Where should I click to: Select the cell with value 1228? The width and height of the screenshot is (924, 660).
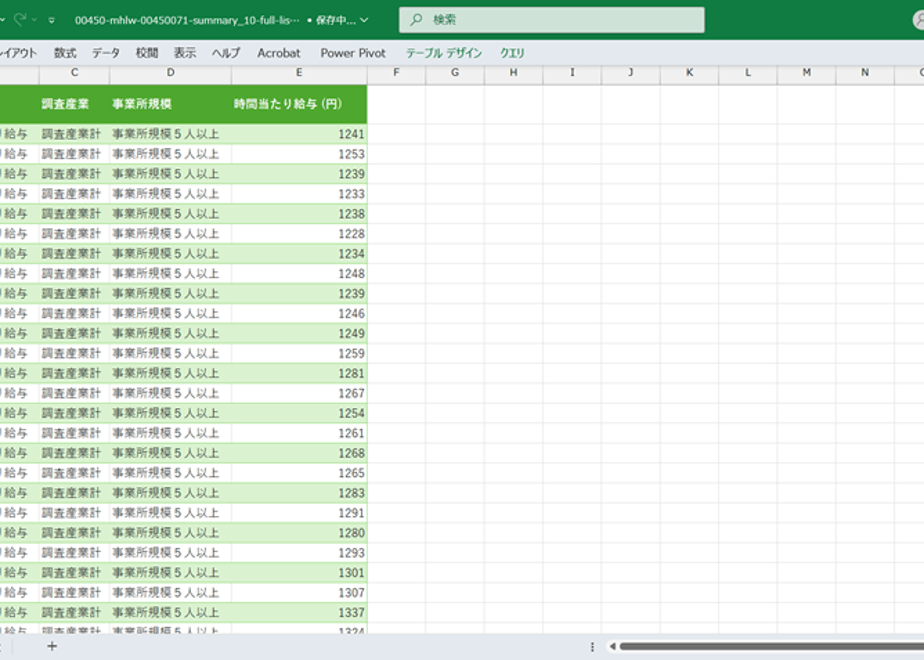point(299,234)
